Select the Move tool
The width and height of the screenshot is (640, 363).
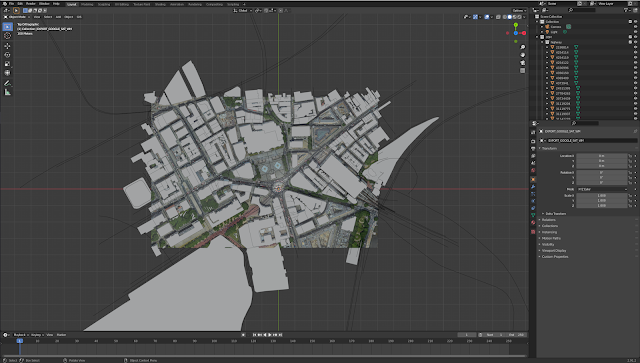pos(7,46)
